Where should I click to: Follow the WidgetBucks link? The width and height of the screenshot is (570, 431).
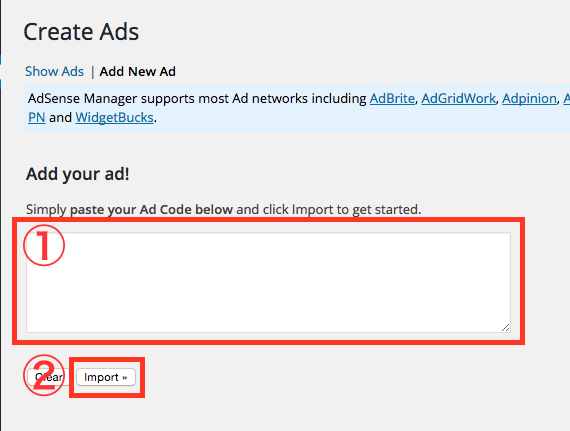click(x=115, y=118)
